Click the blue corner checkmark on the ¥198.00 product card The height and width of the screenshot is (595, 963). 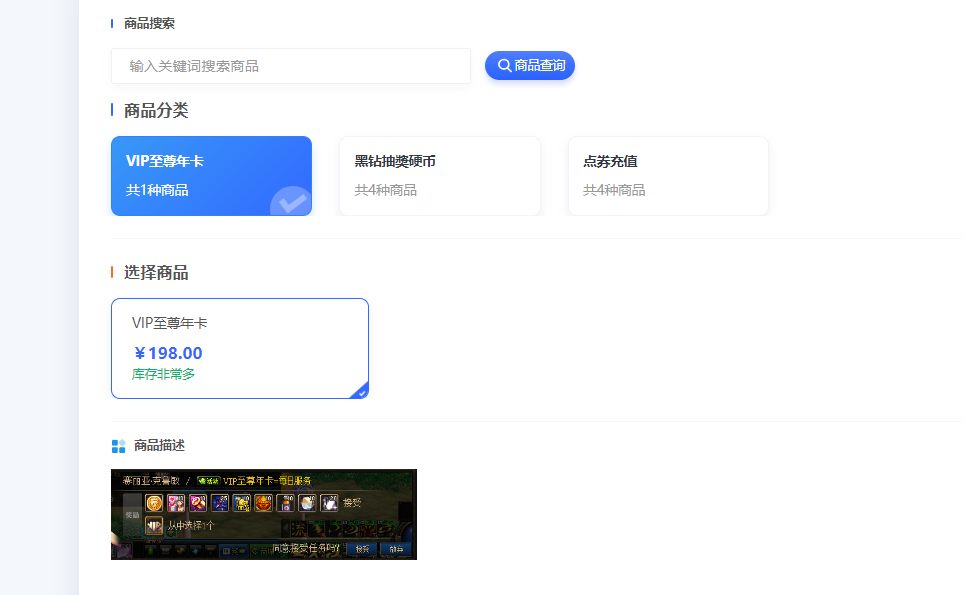click(x=362, y=390)
